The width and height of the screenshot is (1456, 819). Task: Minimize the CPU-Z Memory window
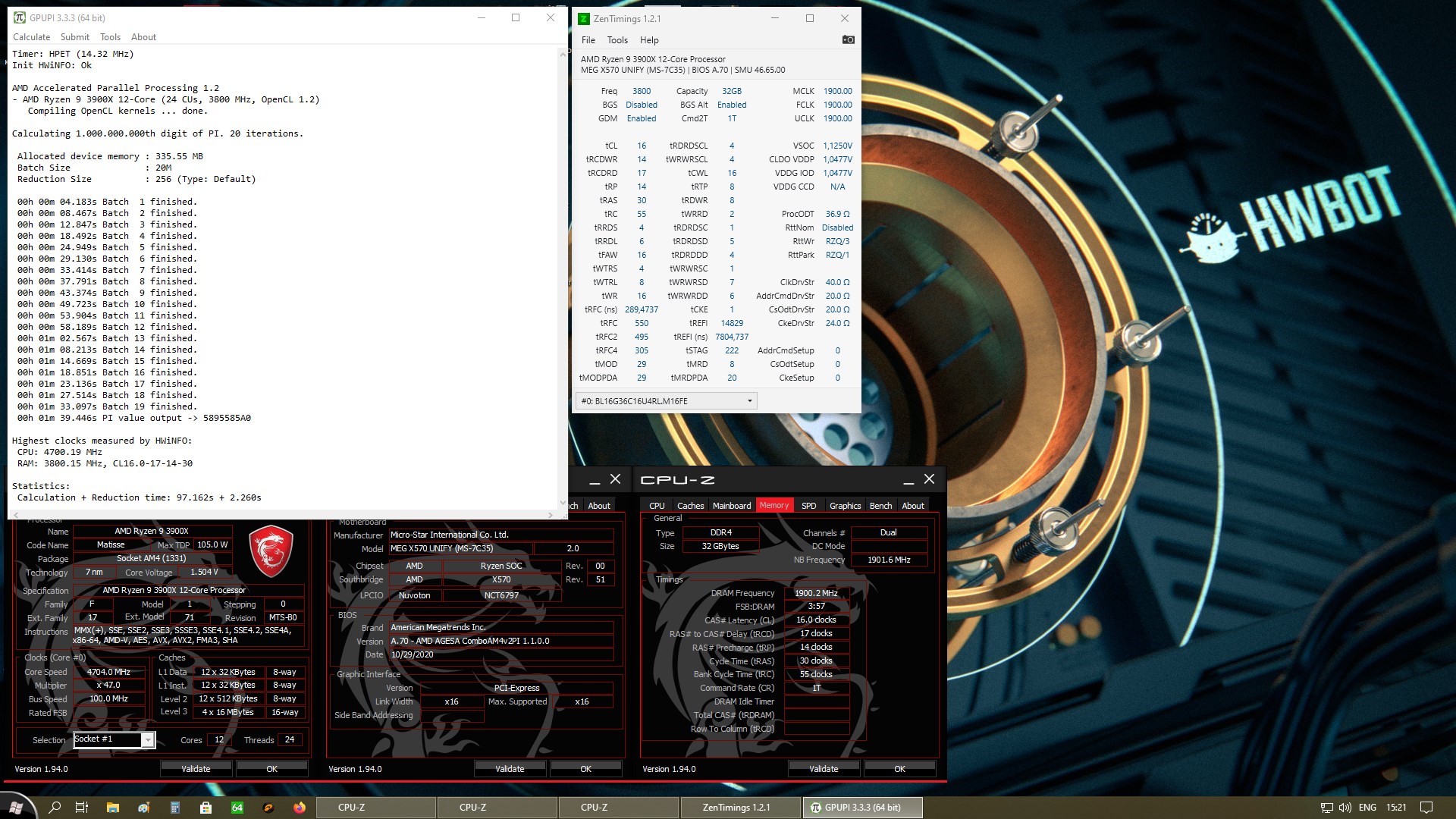908,480
